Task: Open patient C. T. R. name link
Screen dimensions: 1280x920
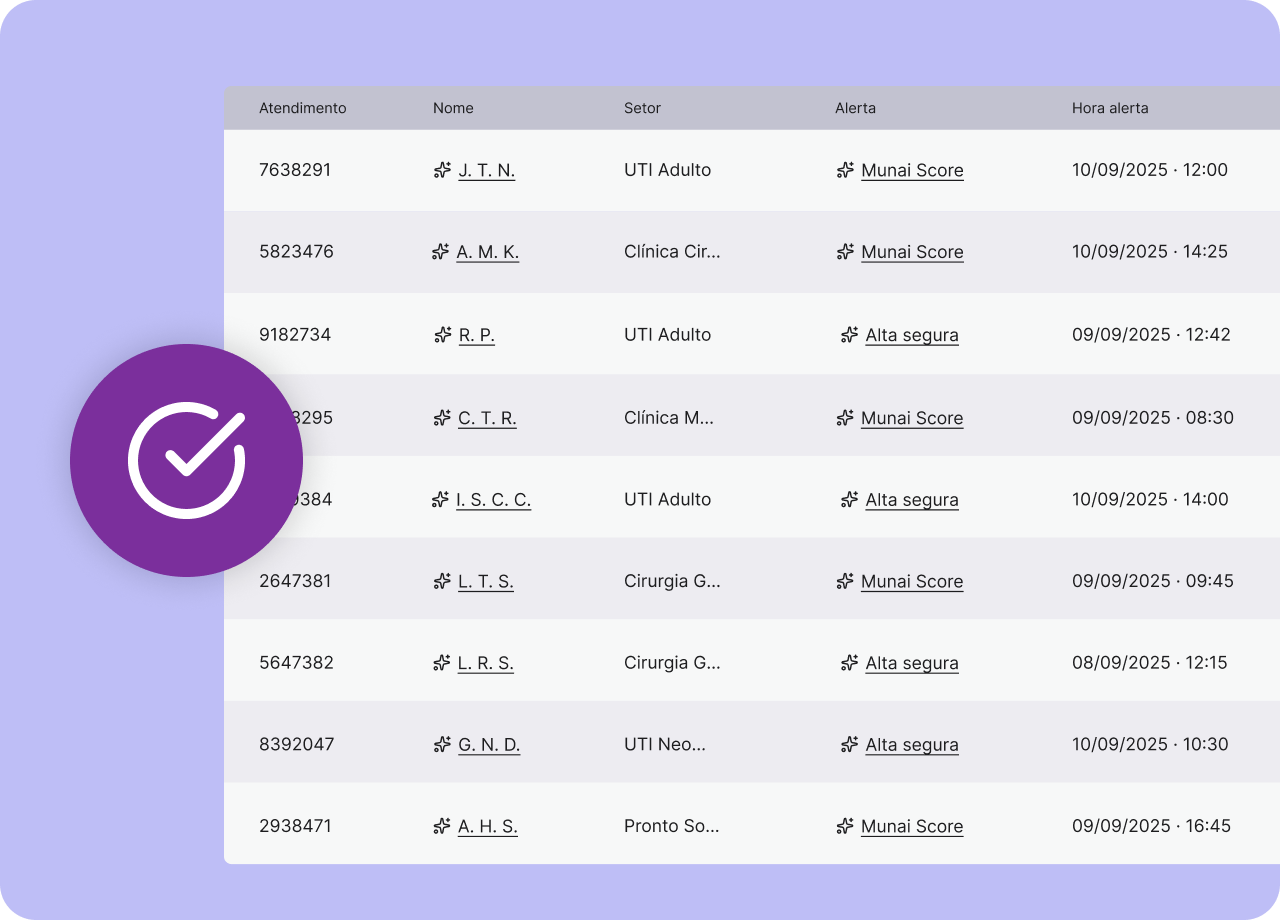Action: click(487, 418)
